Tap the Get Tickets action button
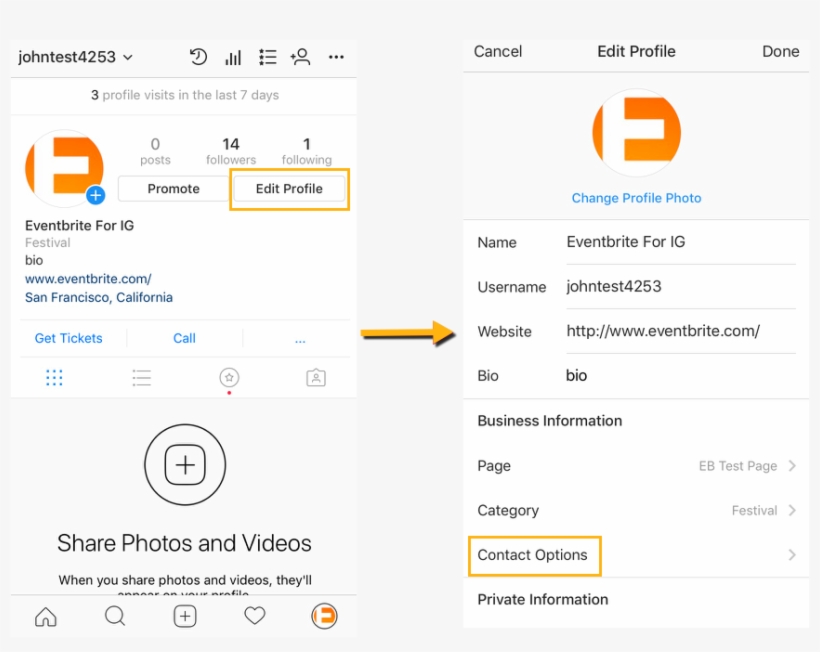 pyautogui.click(x=69, y=338)
